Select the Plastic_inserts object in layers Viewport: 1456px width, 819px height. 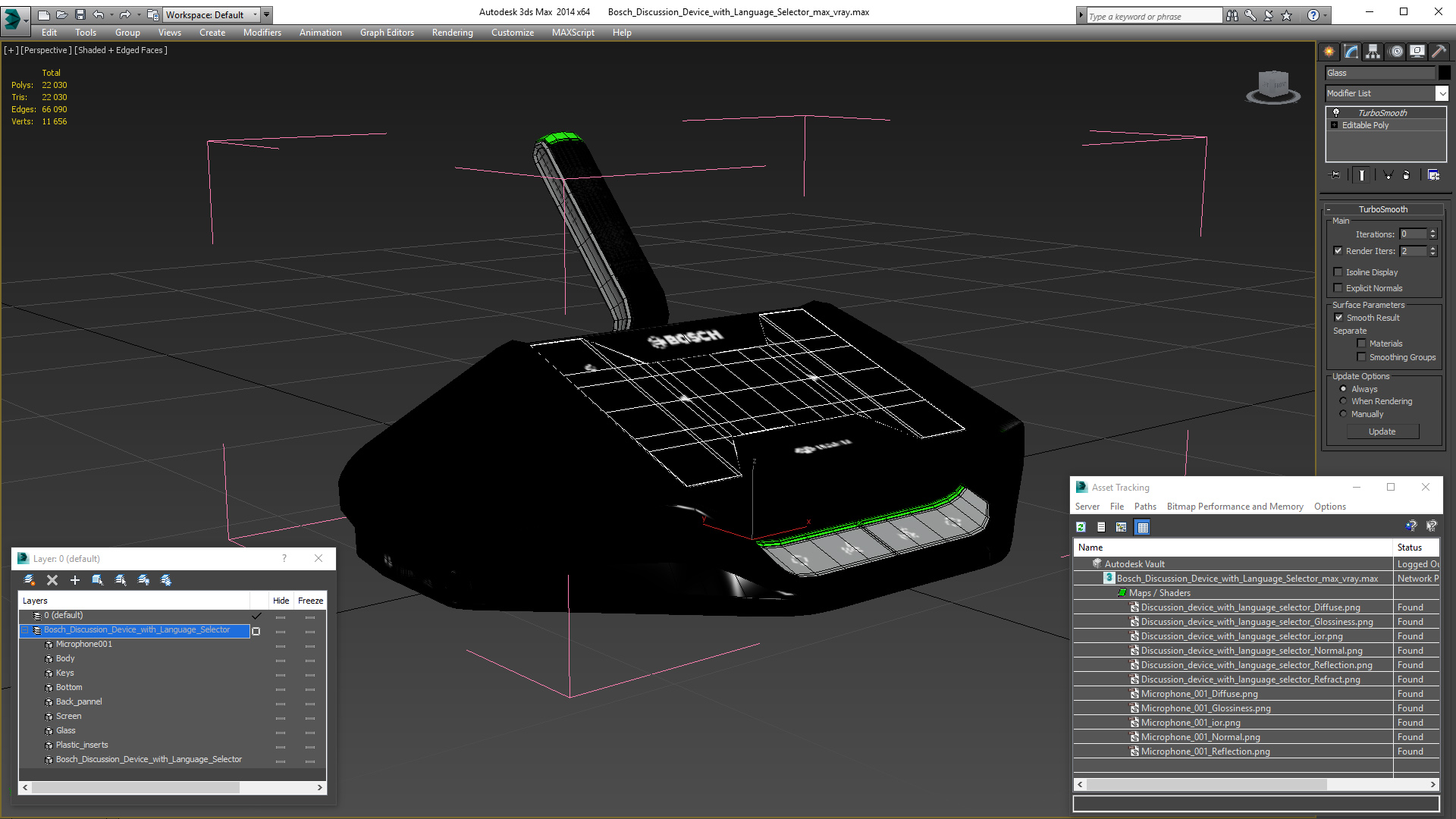coord(82,745)
